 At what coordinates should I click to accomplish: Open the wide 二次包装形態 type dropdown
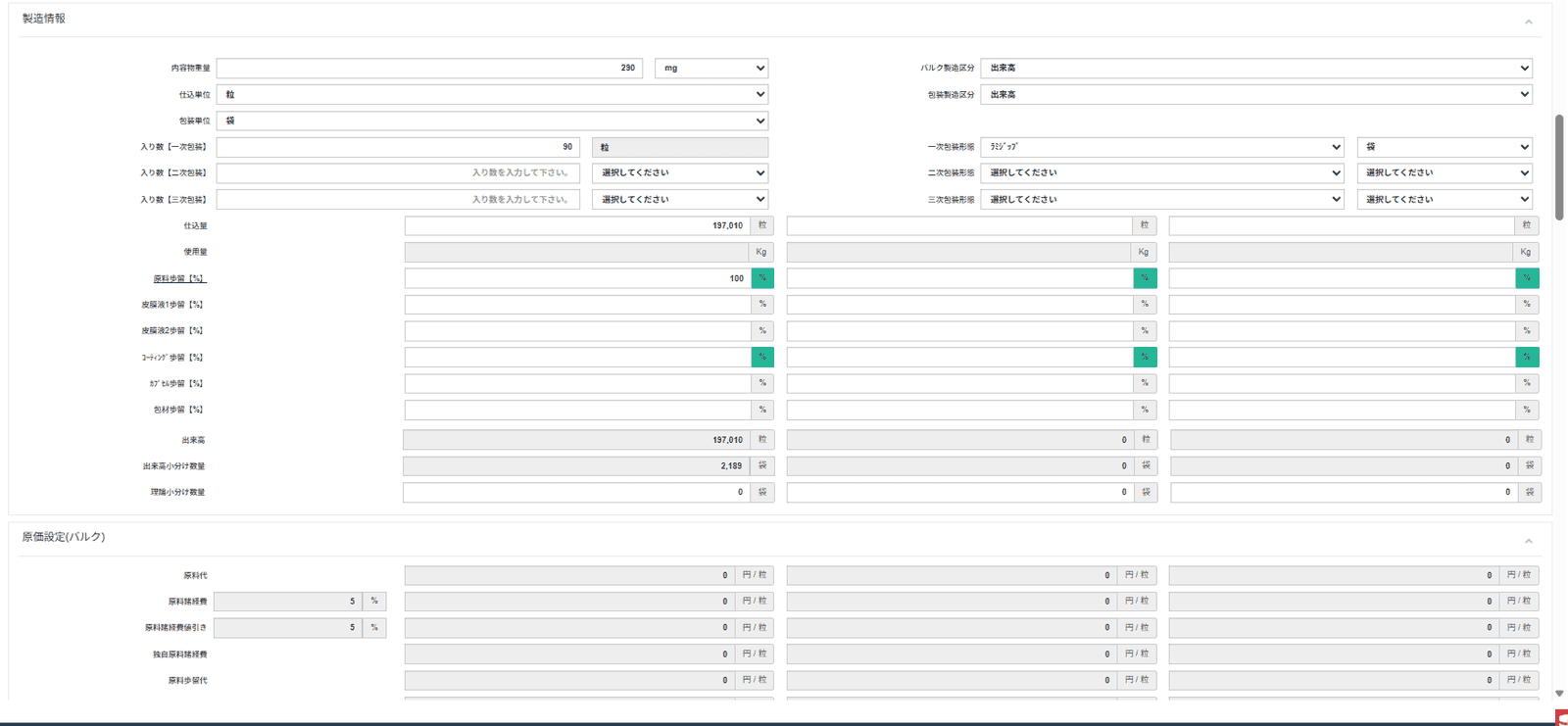click(x=1162, y=173)
